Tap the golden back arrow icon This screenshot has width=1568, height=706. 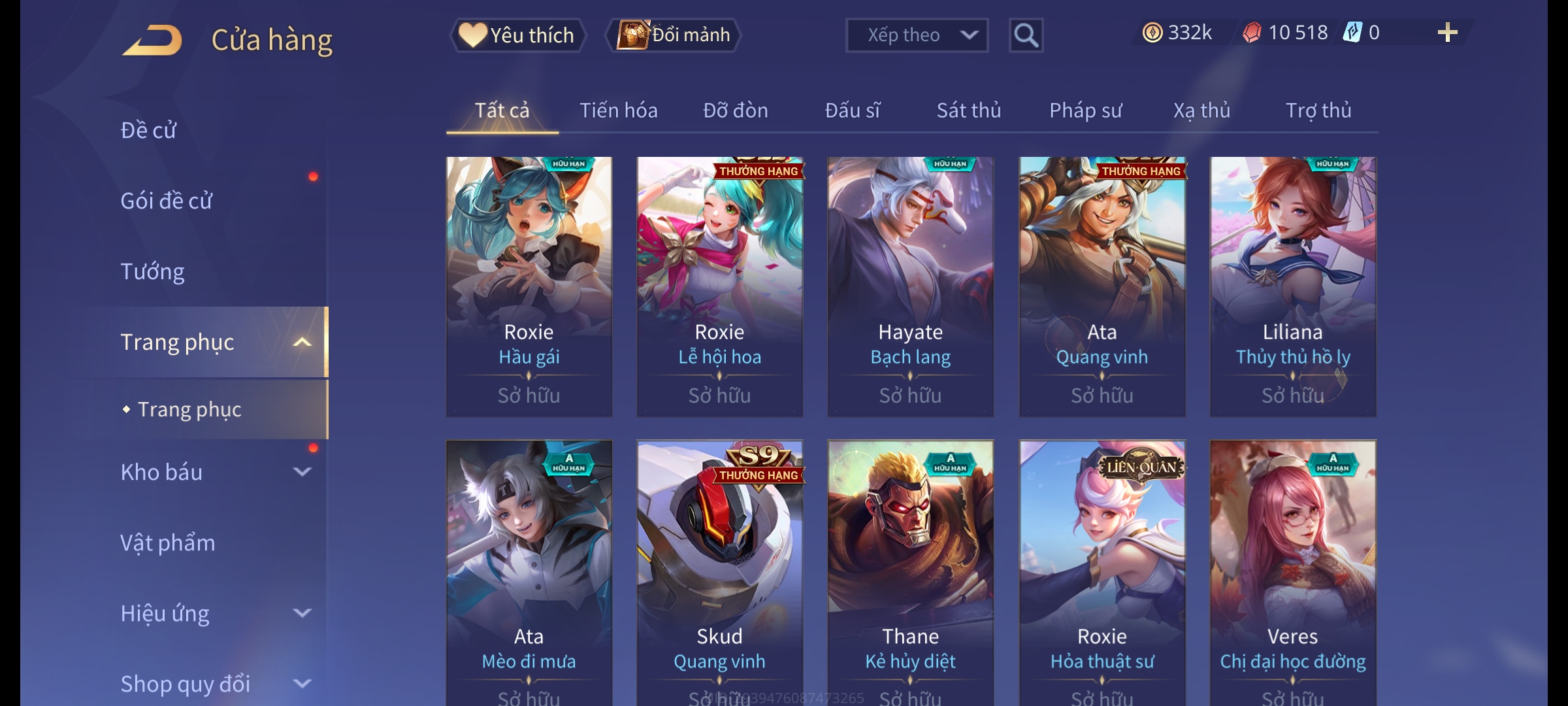click(152, 40)
